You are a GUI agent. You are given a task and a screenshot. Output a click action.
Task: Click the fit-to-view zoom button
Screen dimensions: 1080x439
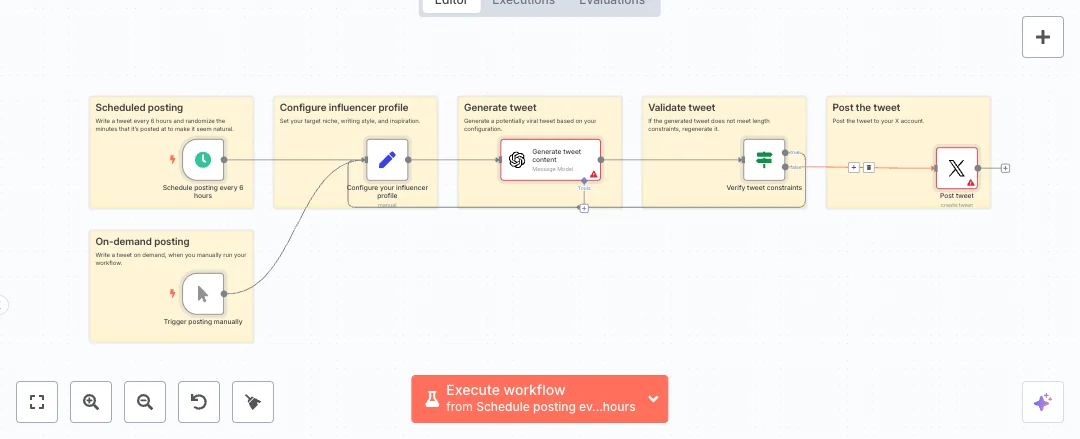pos(38,402)
